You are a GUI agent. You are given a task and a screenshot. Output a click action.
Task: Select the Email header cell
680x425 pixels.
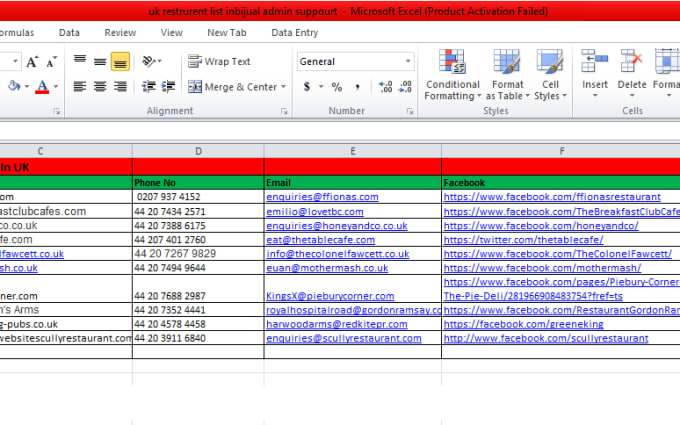coord(353,183)
